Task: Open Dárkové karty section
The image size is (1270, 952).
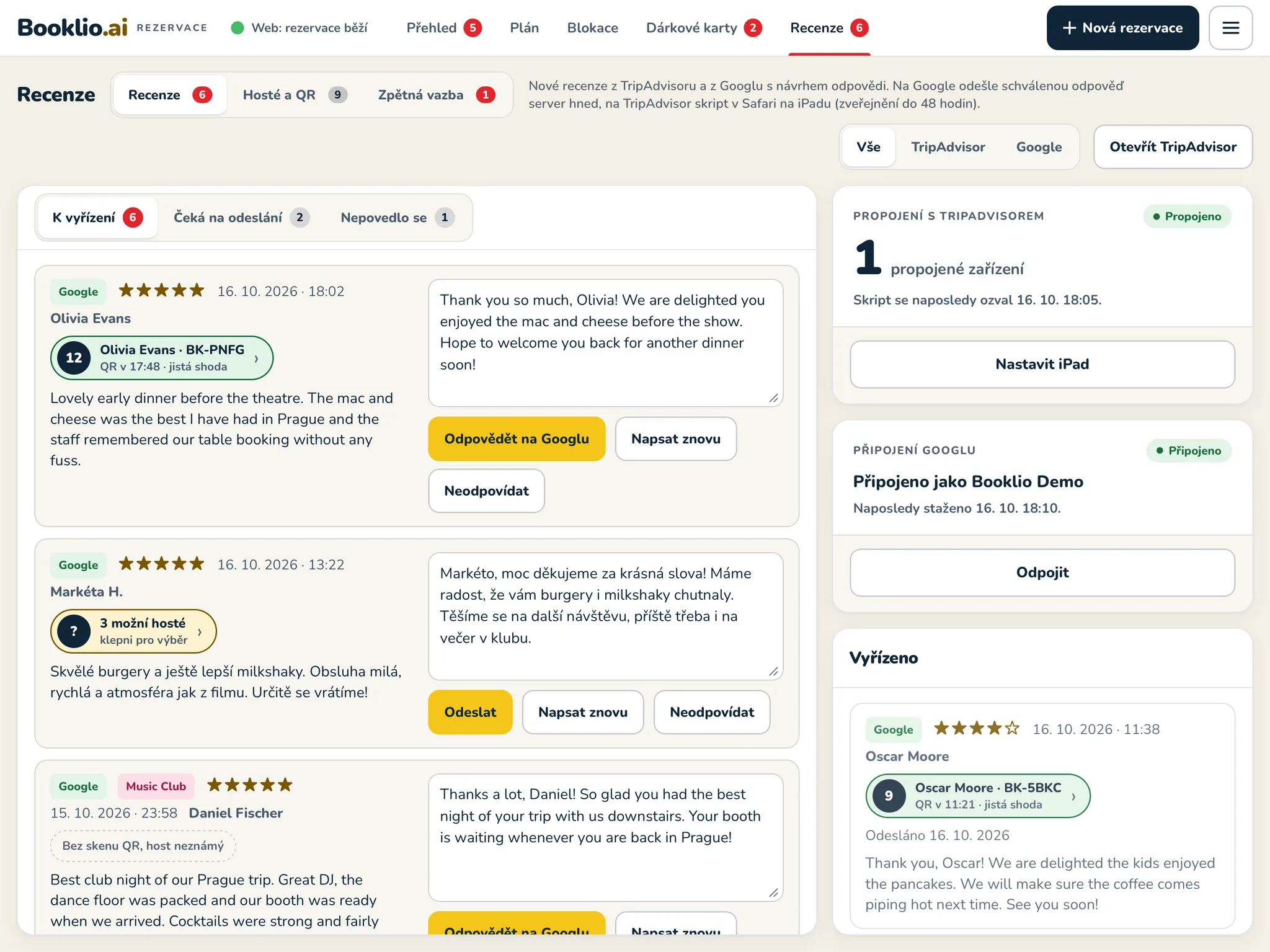Action: point(704,28)
